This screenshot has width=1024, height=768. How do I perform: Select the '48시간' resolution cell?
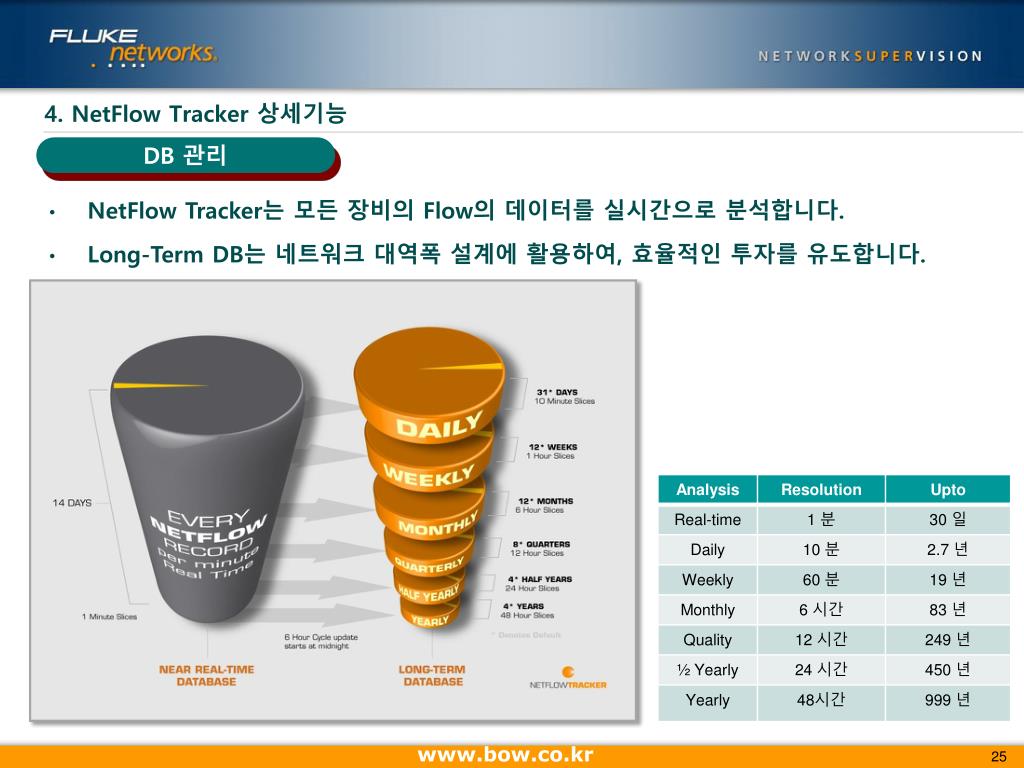tap(821, 701)
